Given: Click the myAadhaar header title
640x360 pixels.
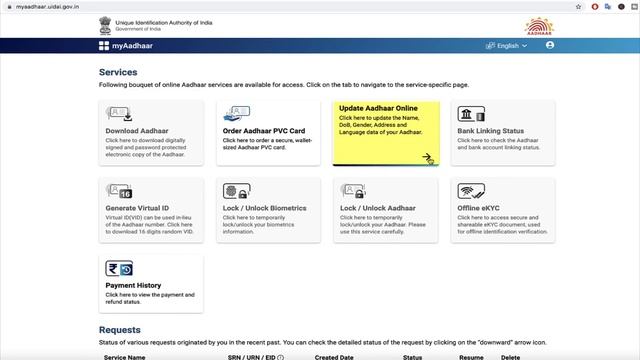Looking at the screenshot, I should point(132,46).
